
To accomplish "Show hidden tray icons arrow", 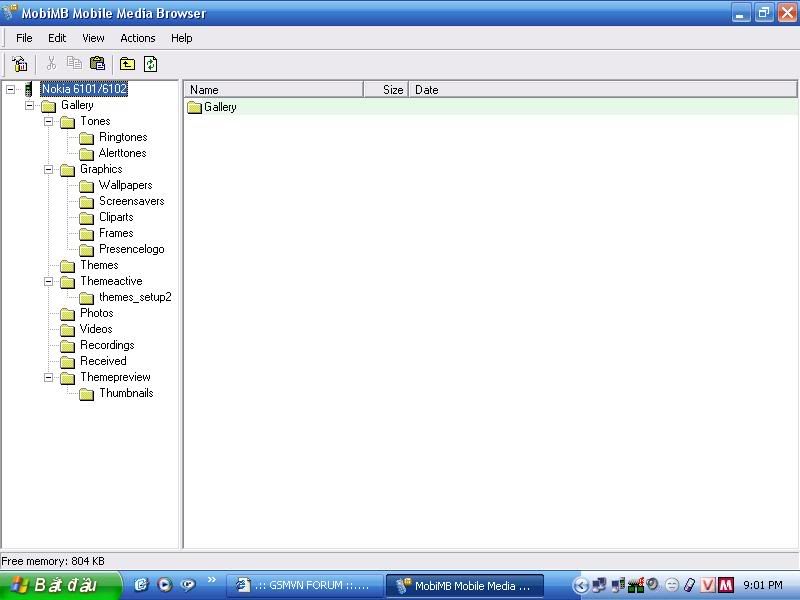I will (580, 585).
